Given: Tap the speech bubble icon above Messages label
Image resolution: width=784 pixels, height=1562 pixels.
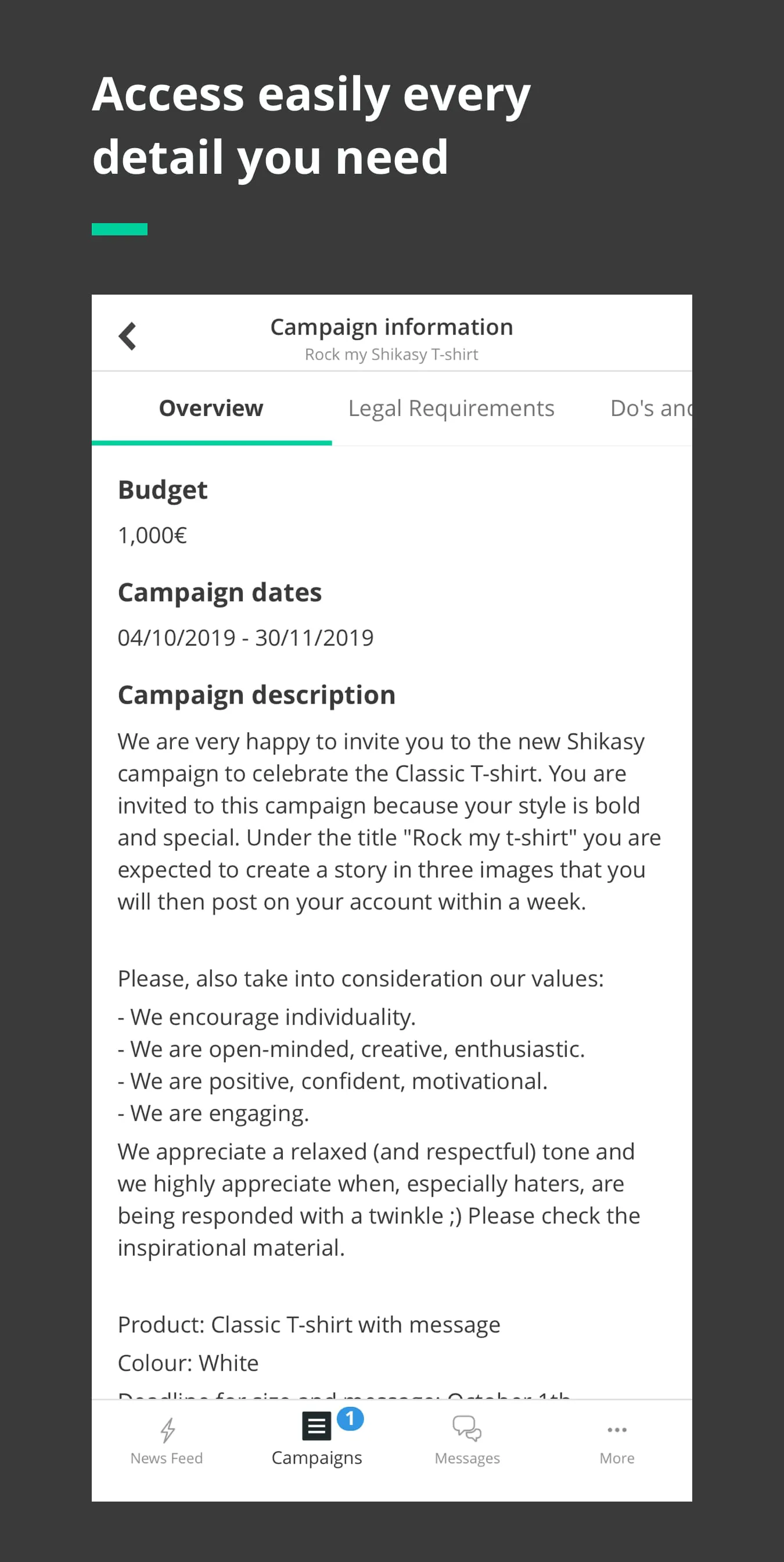Looking at the screenshot, I should [x=466, y=1429].
